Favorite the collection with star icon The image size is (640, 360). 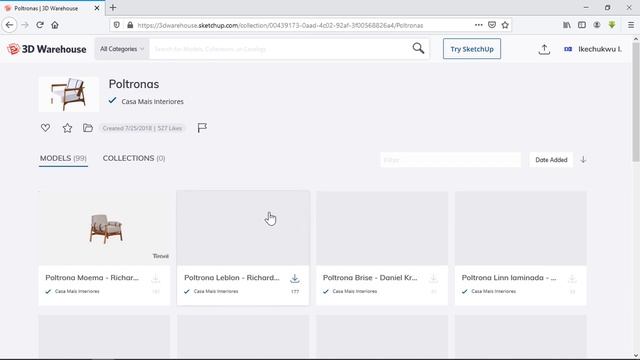(67, 128)
